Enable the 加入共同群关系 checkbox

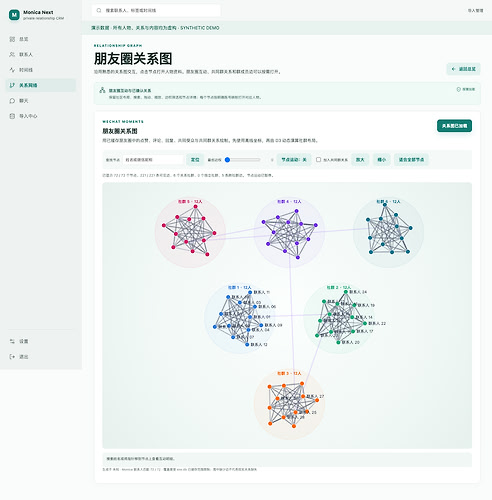pos(318,160)
